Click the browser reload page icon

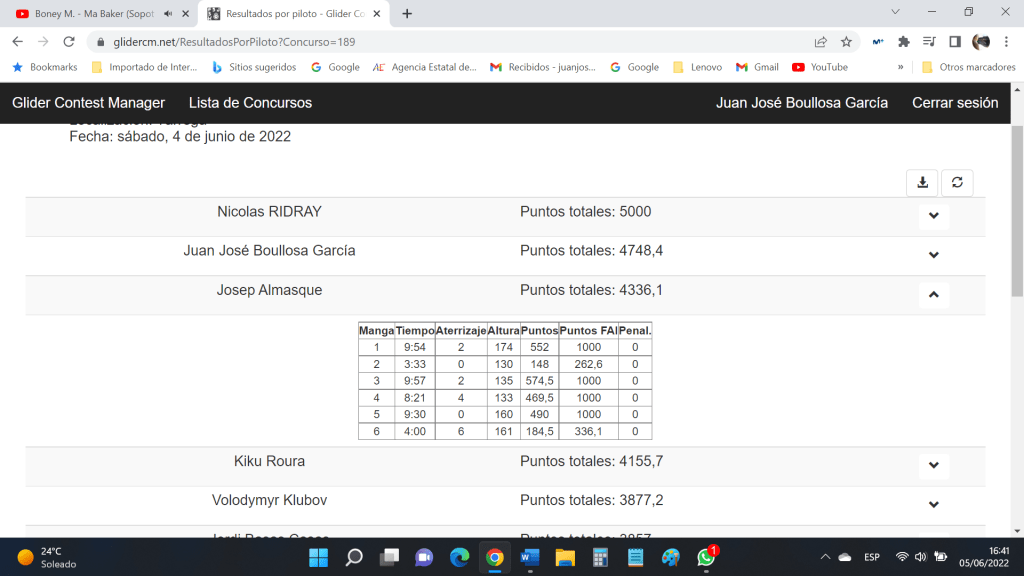69,42
